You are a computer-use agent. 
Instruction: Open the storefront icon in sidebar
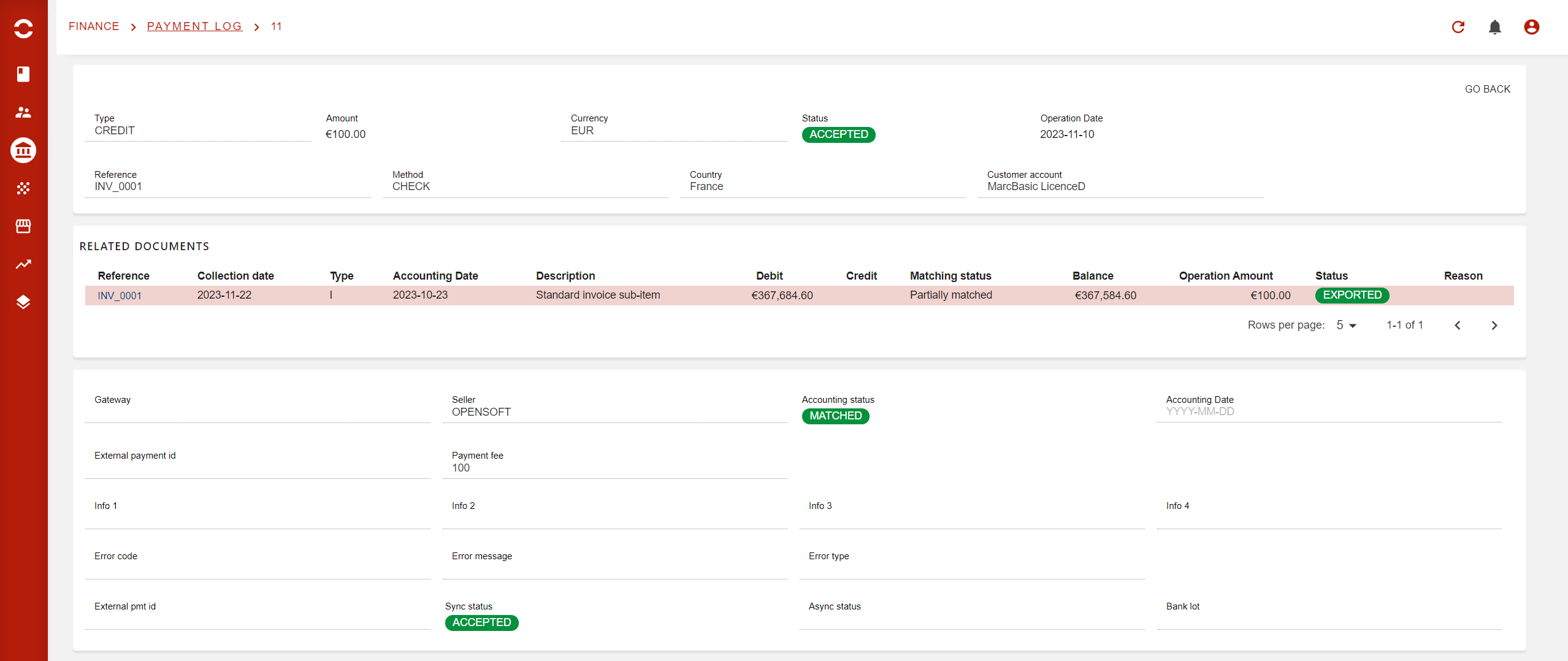23,226
